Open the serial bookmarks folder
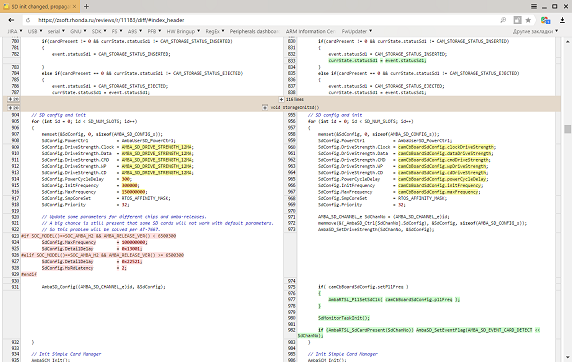The width and height of the screenshot is (572, 362). [56, 31]
